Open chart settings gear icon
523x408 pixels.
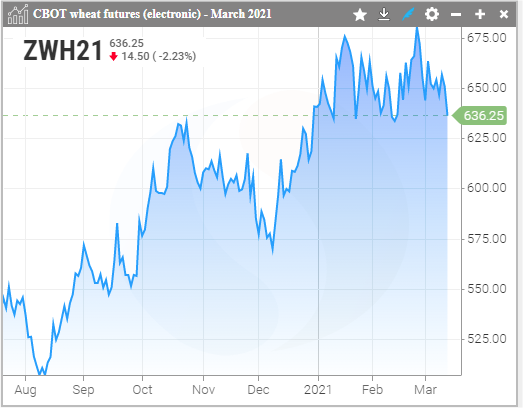pyautogui.click(x=432, y=15)
